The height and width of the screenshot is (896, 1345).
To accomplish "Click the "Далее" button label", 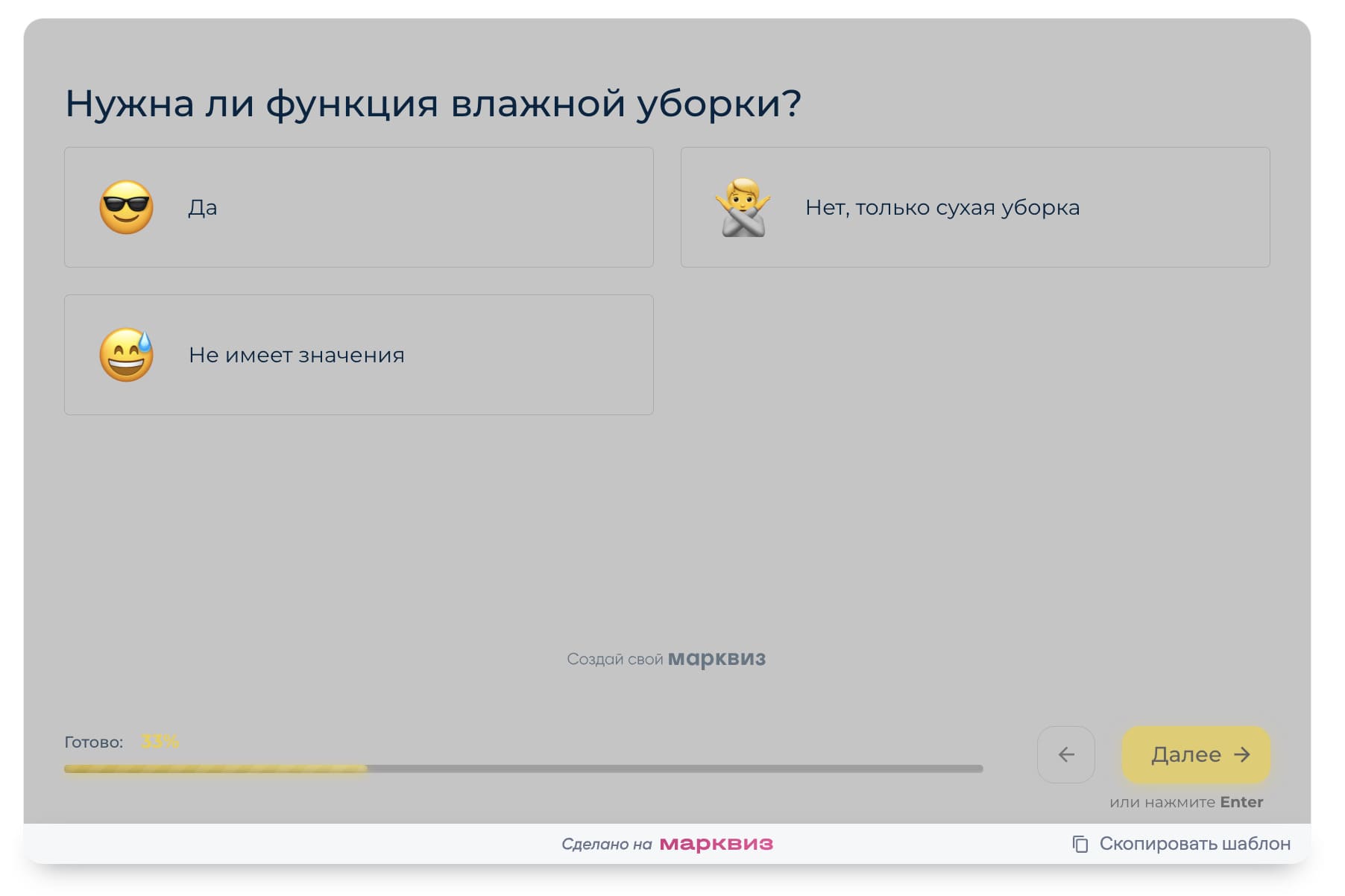I will click(1185, 754).
